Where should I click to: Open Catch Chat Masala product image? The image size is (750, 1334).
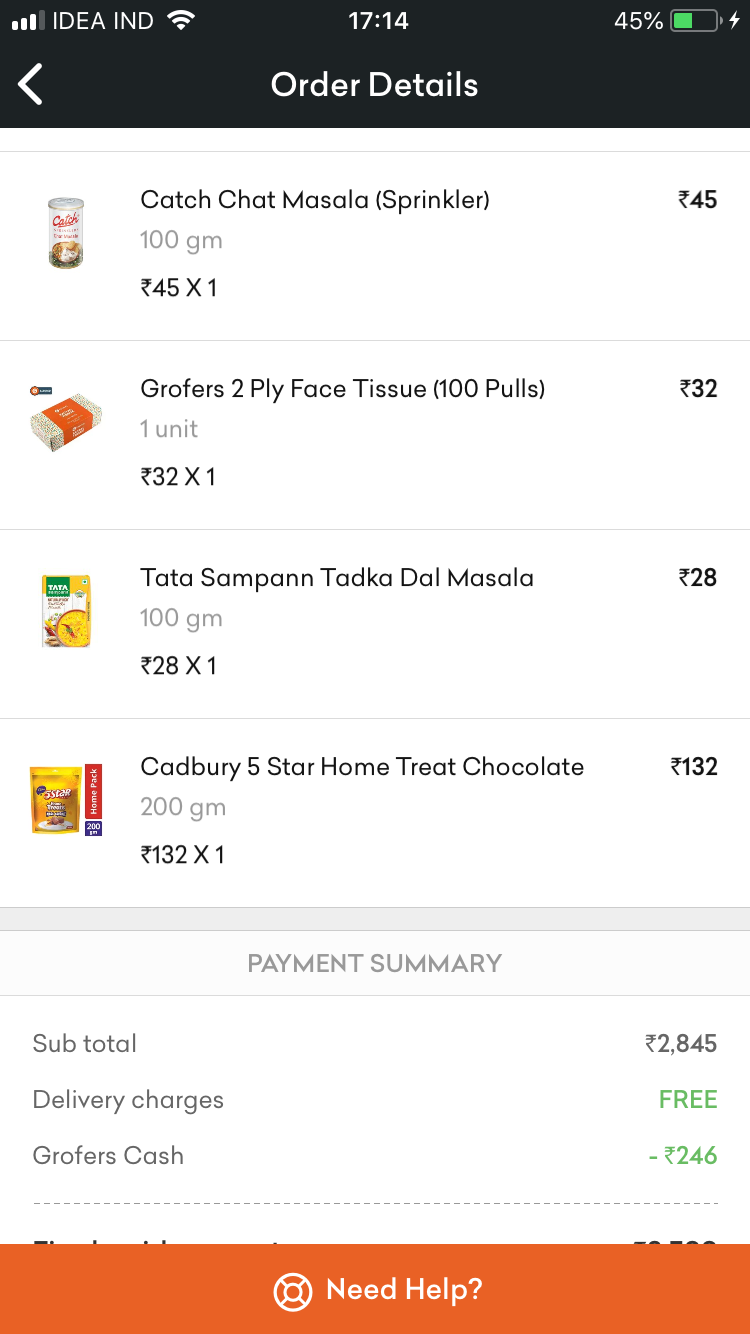(66, 232)
